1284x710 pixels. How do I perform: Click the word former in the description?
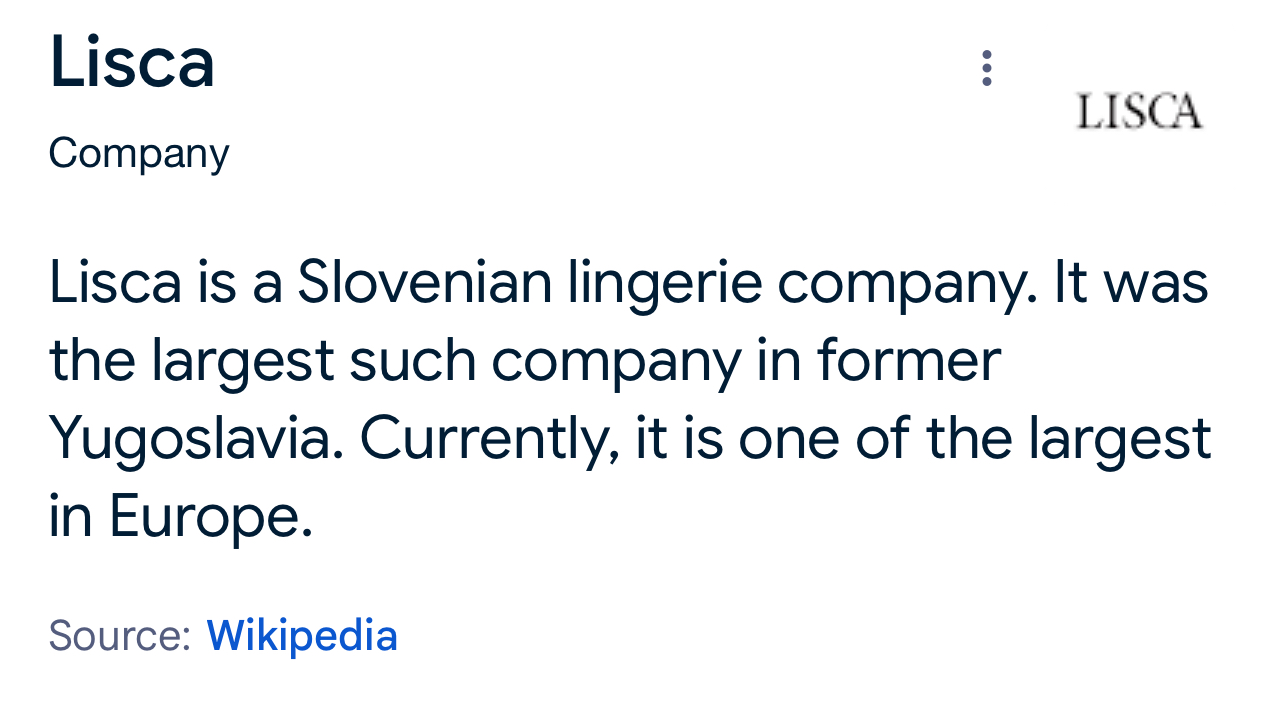(x=909, y=361)
